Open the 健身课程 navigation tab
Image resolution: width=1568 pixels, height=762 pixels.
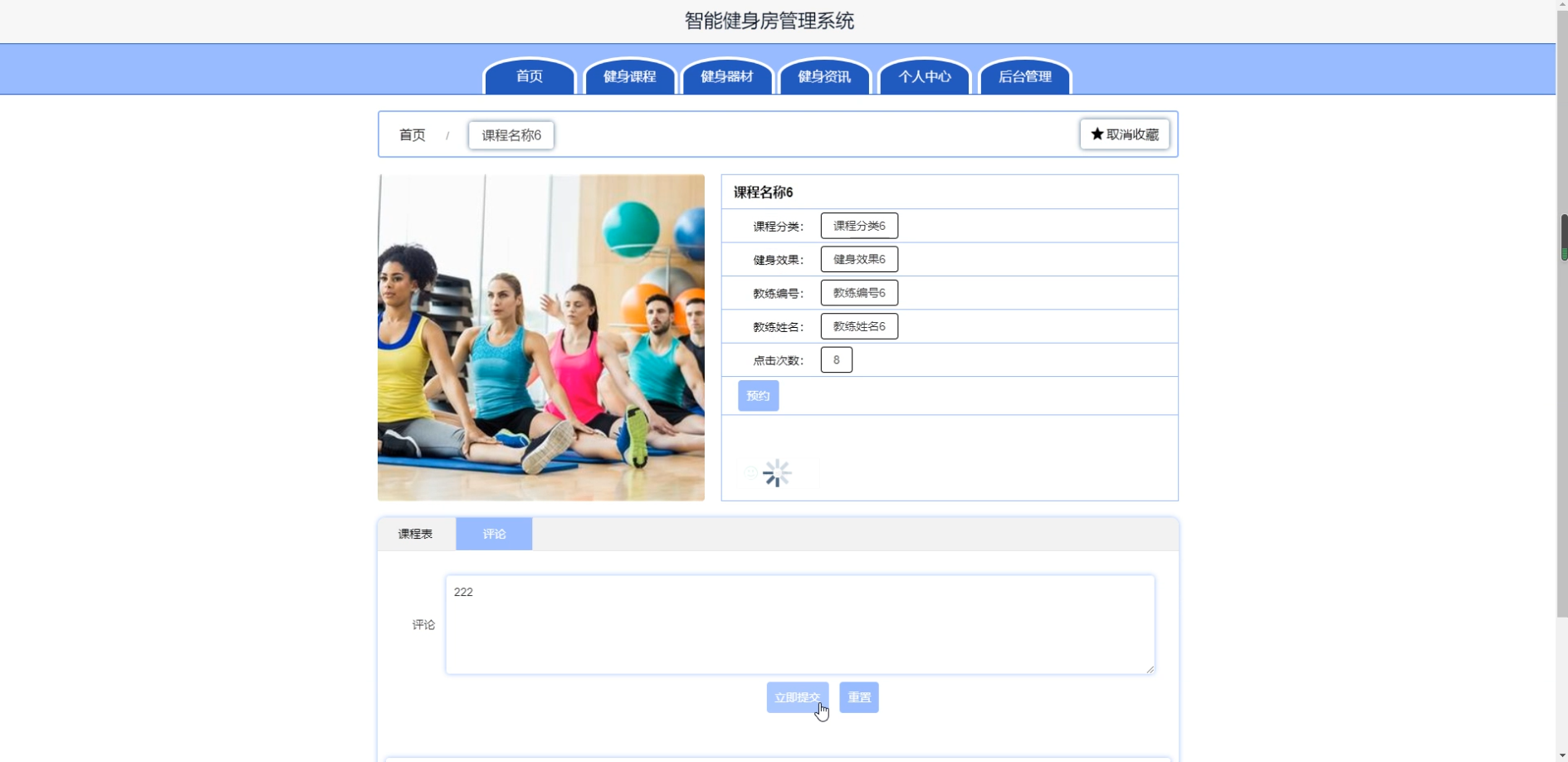(x=630, y=76)
